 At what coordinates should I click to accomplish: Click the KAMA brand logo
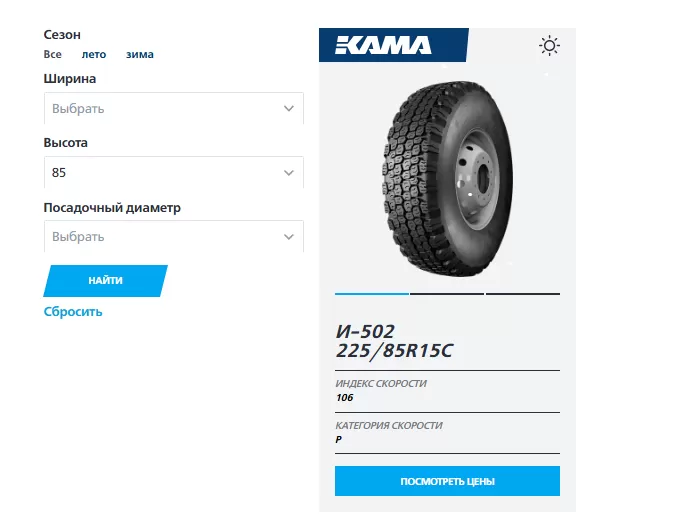[x=383, y=45]
